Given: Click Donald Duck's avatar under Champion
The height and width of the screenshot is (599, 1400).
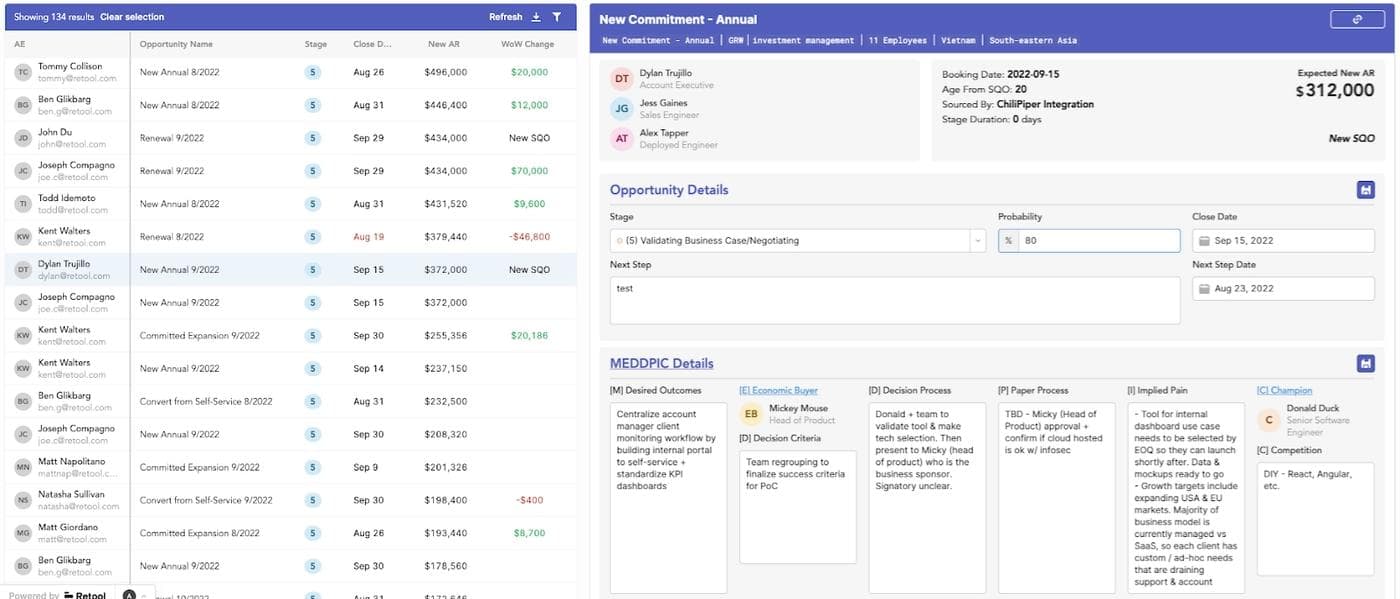Looking at the screenshot, I should click(x=1267, y=419).
